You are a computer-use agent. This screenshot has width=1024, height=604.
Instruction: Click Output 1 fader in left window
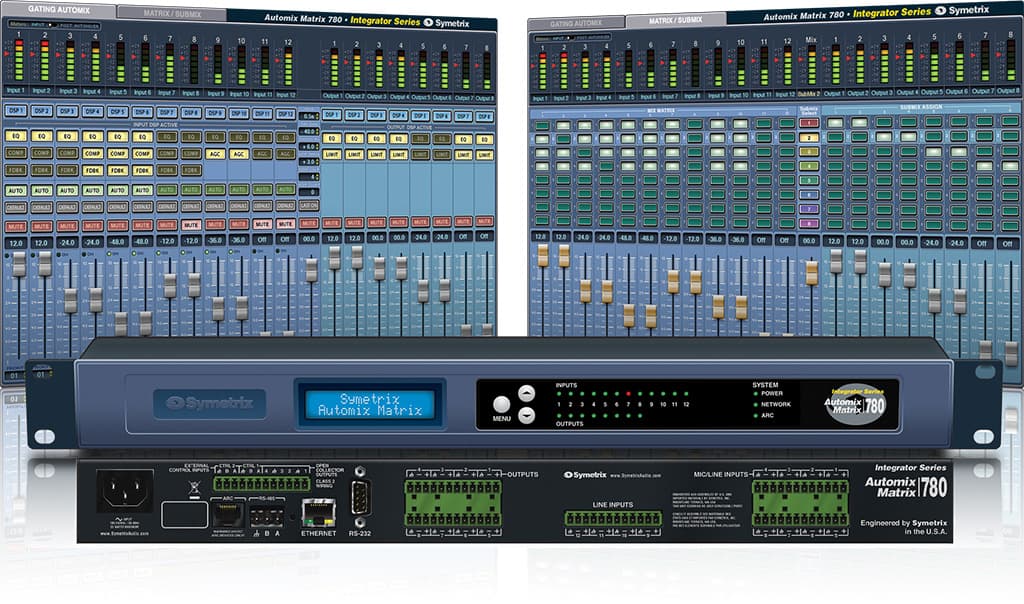click(334, 258)
